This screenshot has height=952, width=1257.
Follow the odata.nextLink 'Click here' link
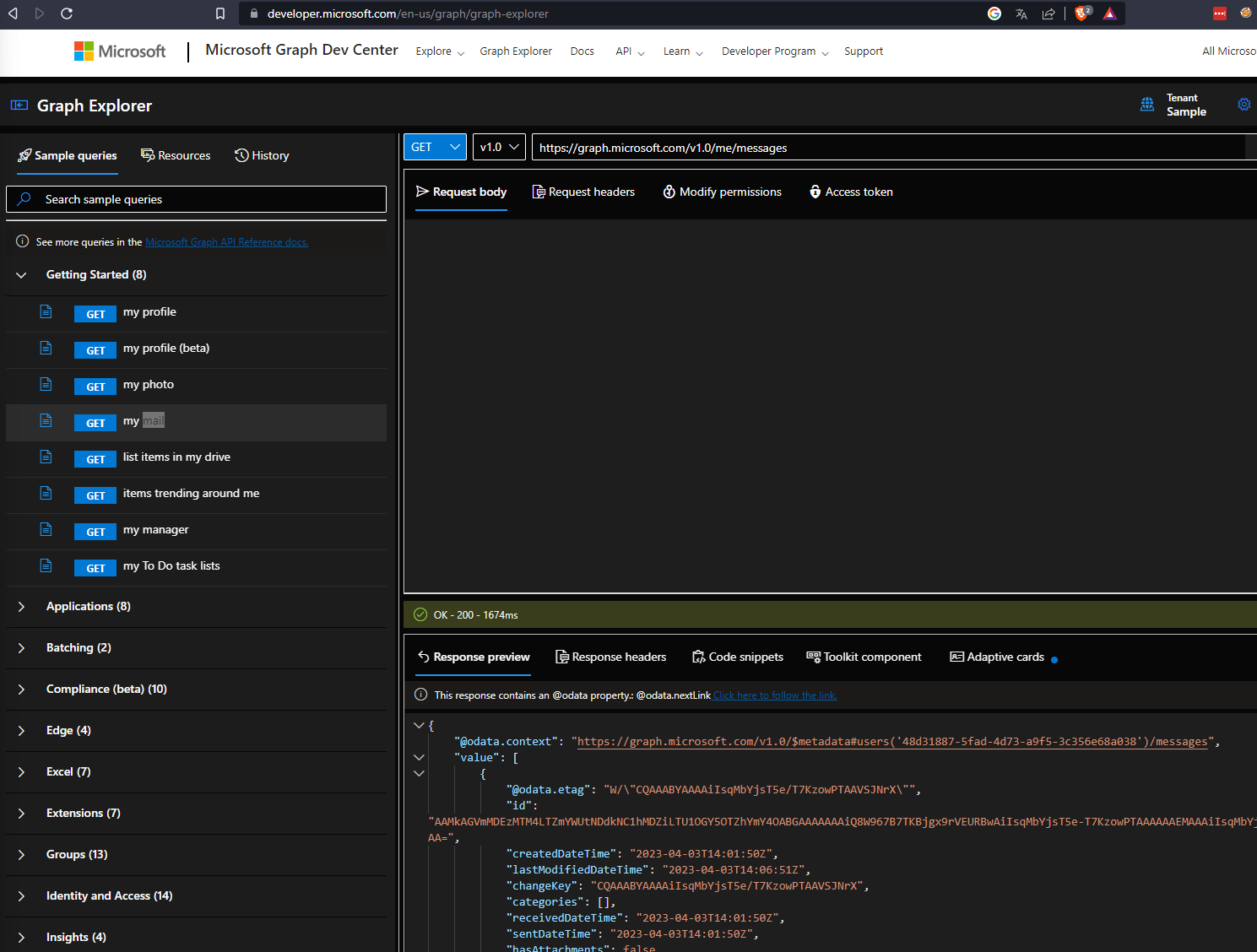pyautogui.click(x=774, y=695)
